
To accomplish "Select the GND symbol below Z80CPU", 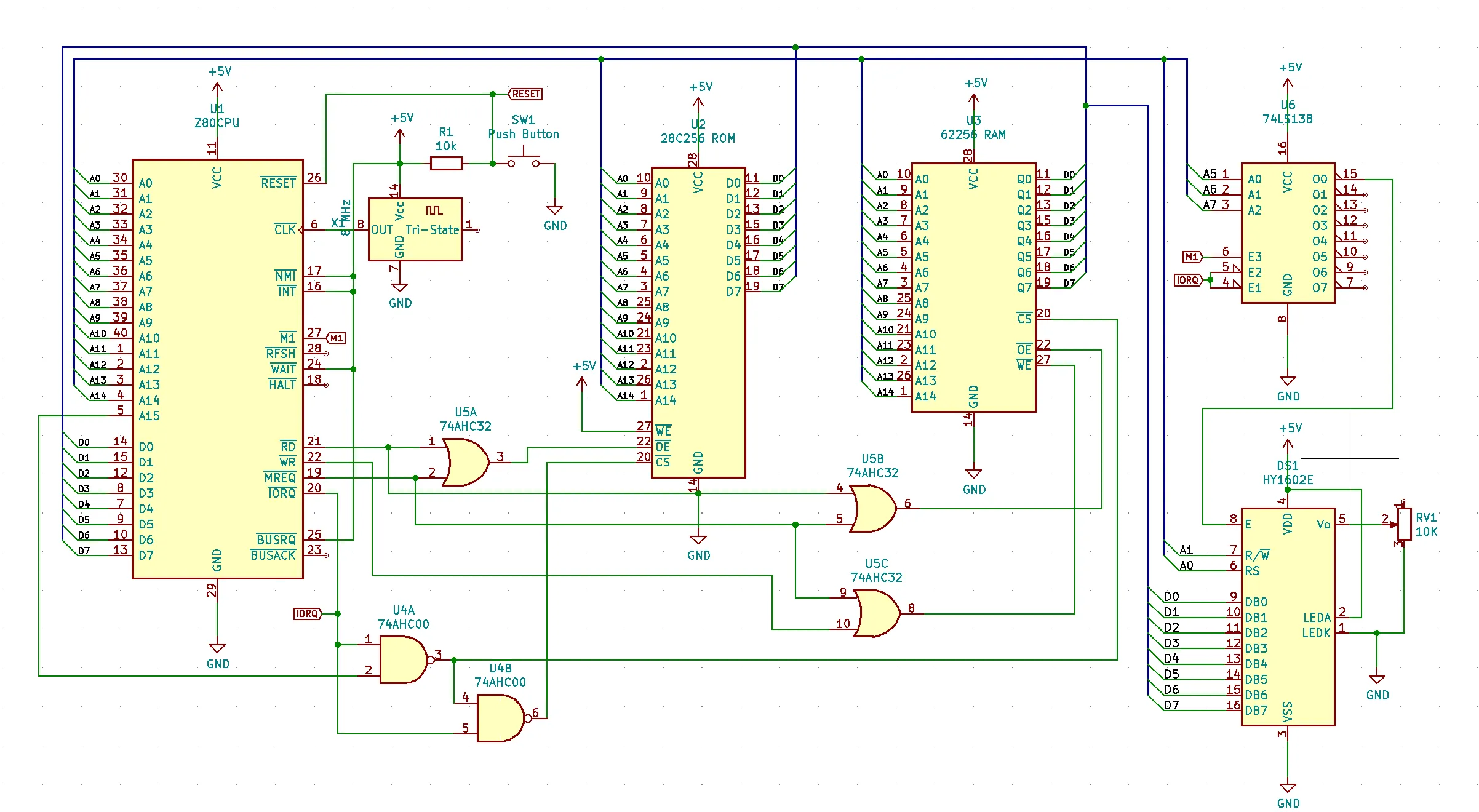I will point(218,656).
